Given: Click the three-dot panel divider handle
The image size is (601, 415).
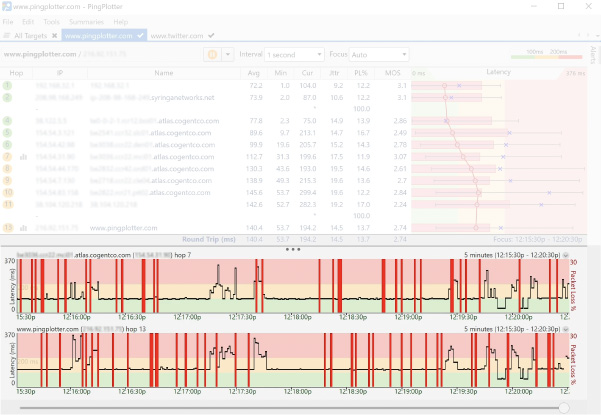Looking at the screenshot, I should (293, 249).
